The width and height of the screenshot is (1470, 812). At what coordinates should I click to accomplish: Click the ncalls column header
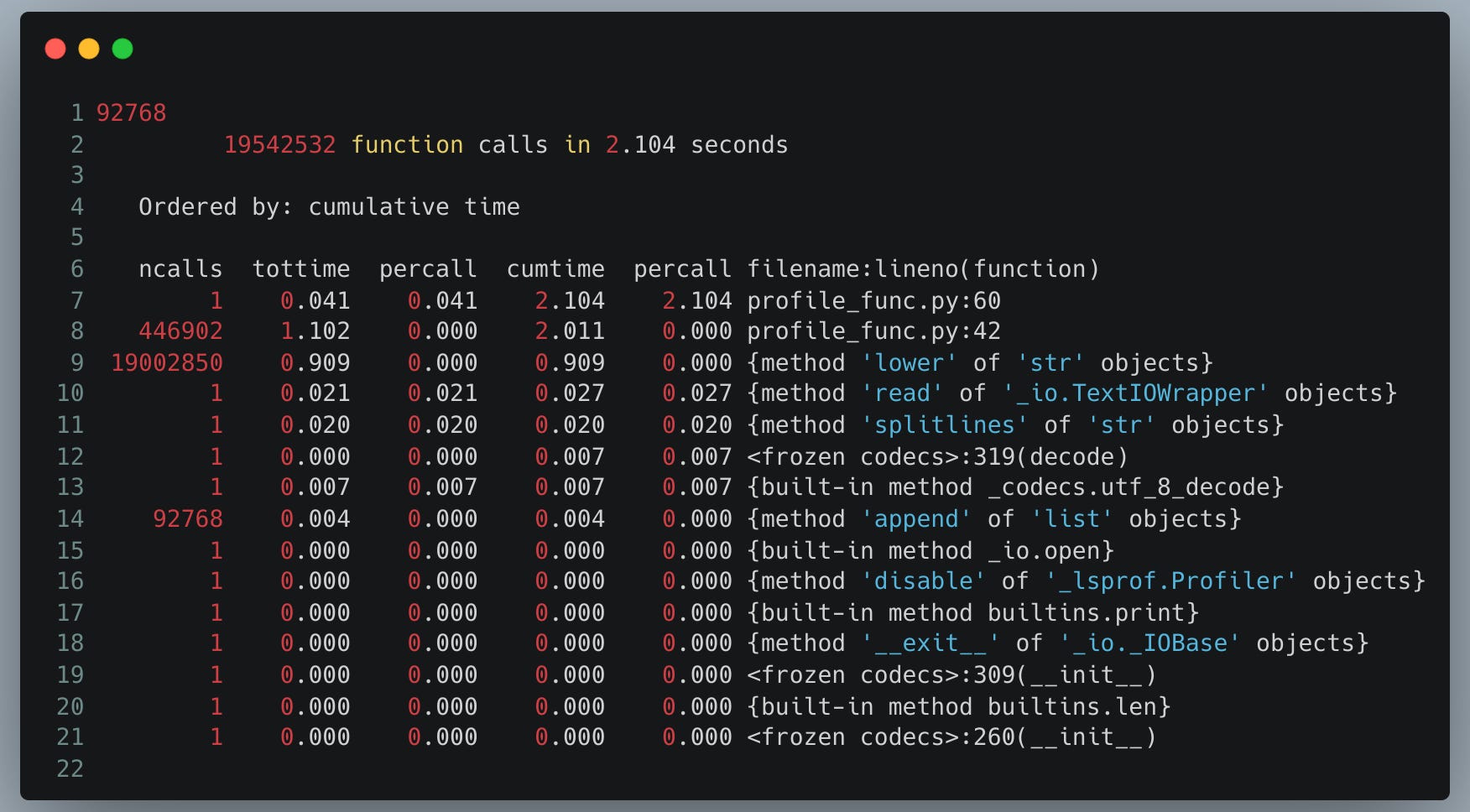(180, 269)
